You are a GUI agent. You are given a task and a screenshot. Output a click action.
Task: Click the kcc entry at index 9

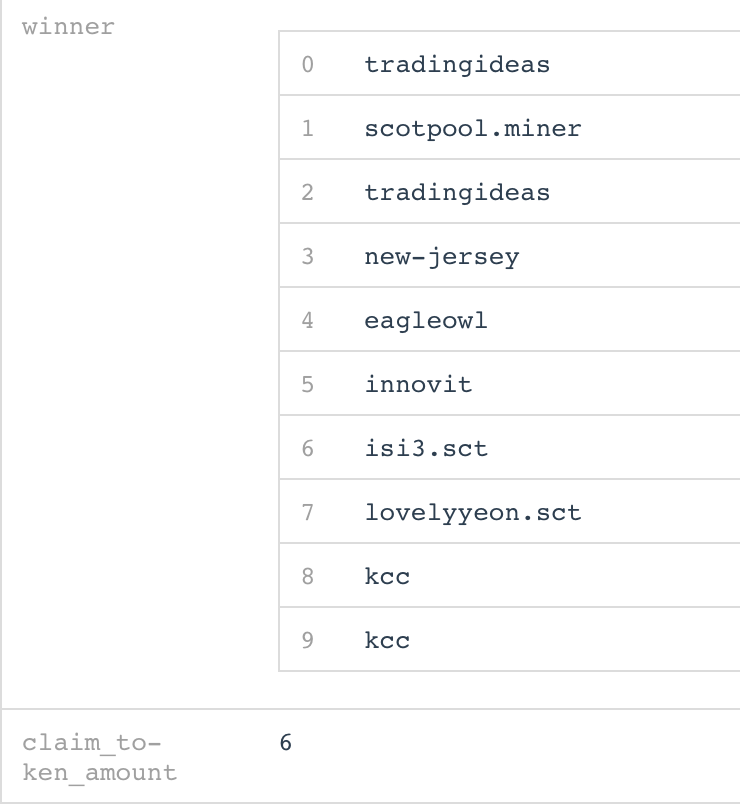(387, 640)
